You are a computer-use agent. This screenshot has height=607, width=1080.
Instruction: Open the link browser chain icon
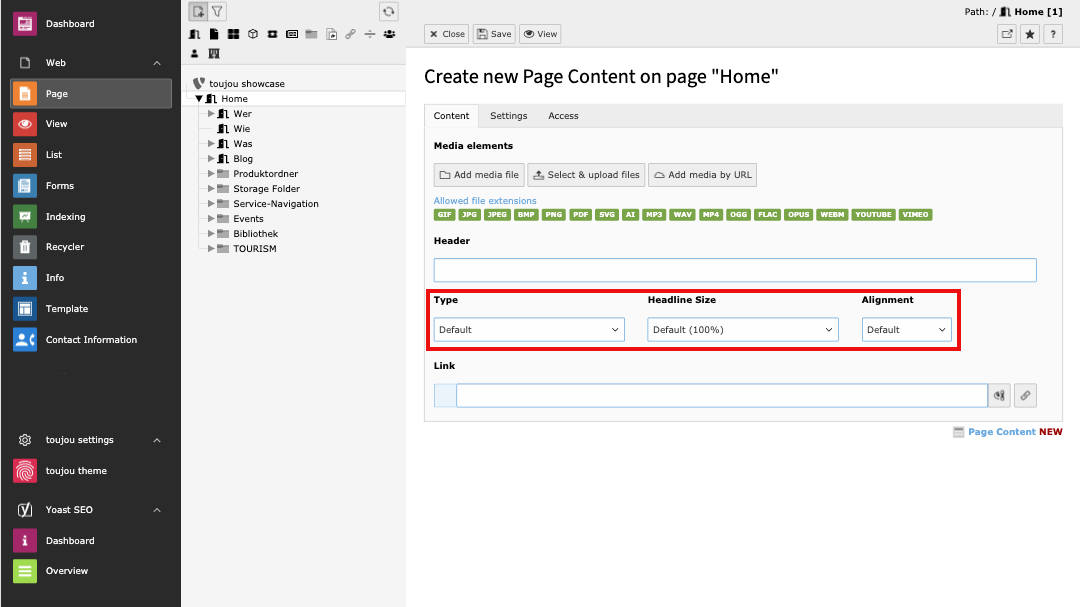[x=1024, y=396]
